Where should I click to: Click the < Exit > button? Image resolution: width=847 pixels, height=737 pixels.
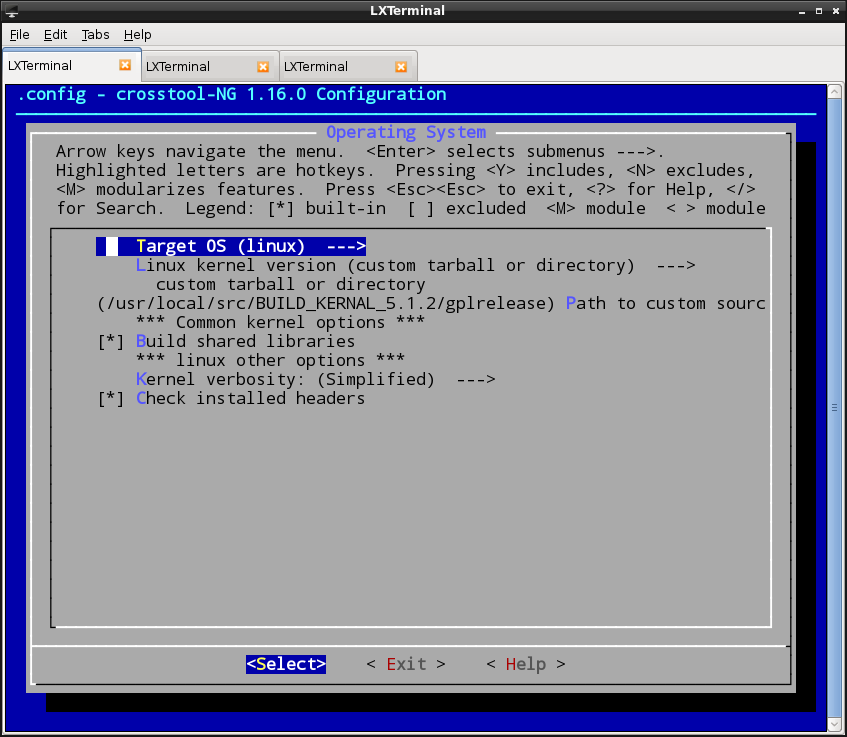406,664
